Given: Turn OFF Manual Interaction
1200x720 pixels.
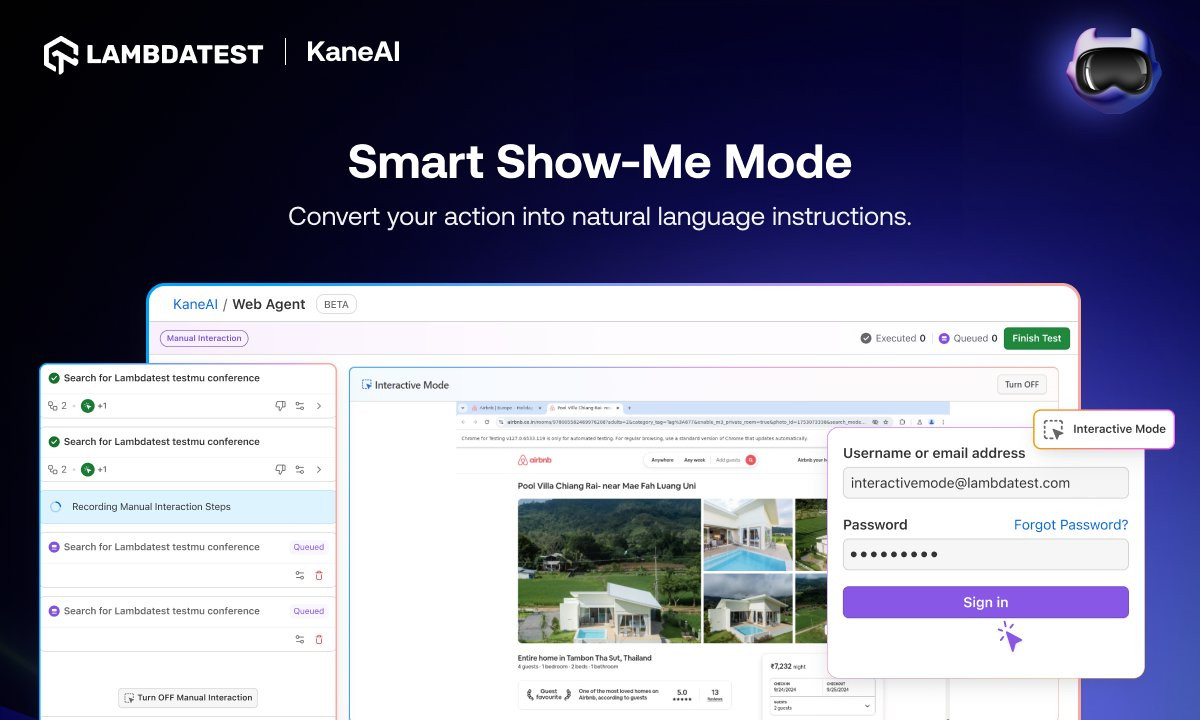Looking at the screenshot, I should pos(187,698).
